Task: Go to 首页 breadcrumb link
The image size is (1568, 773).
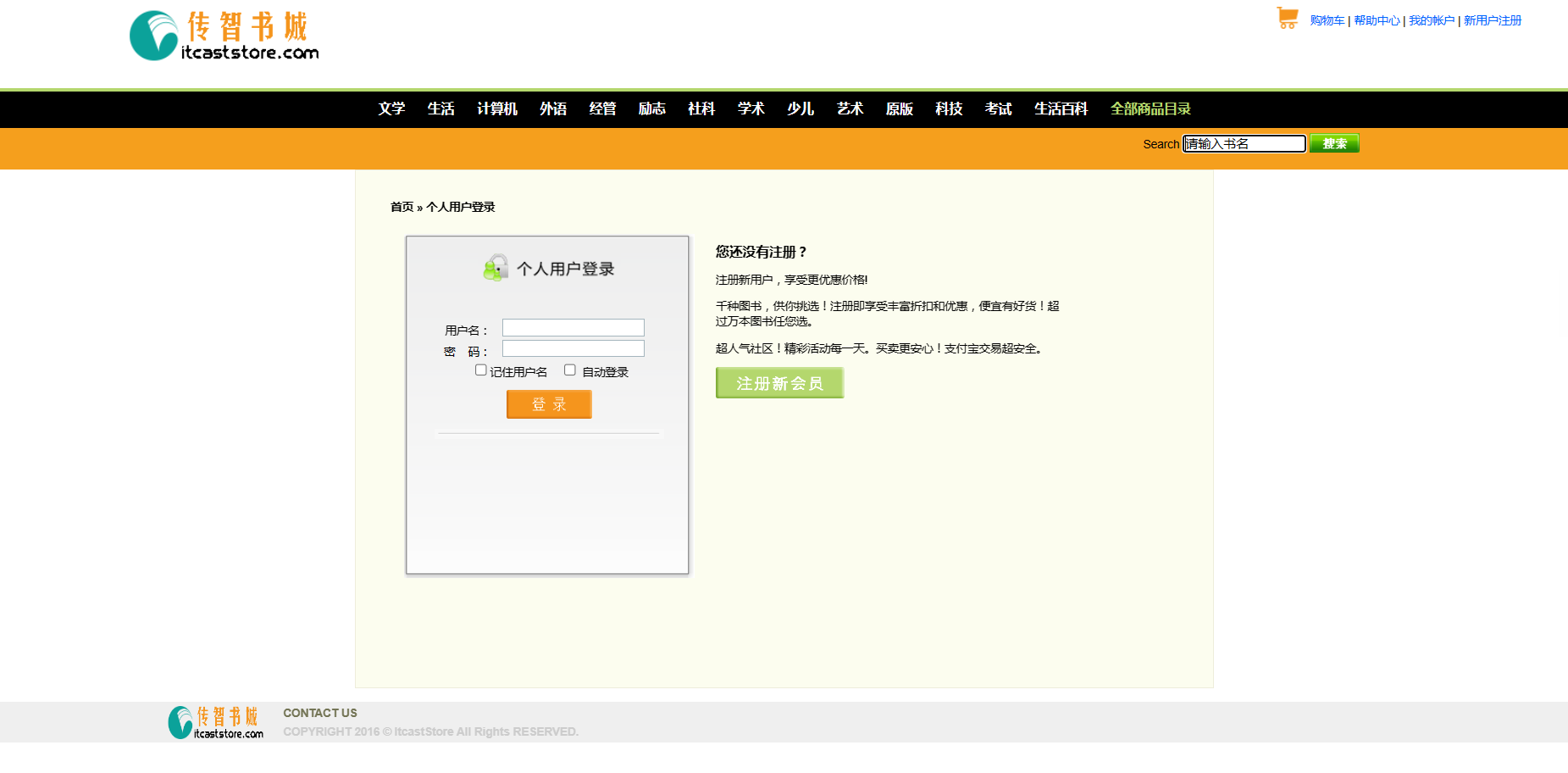Action: pos(402,207)
